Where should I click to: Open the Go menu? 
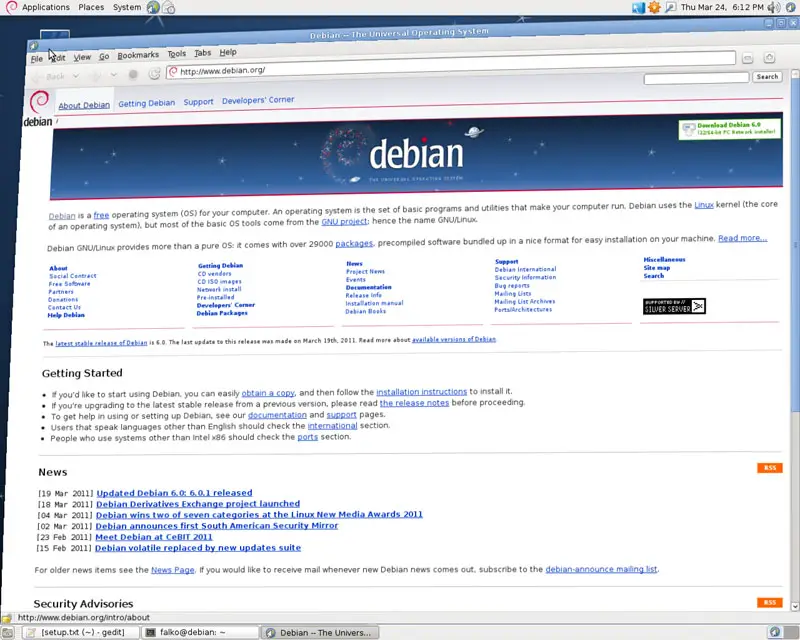(104, 57)
